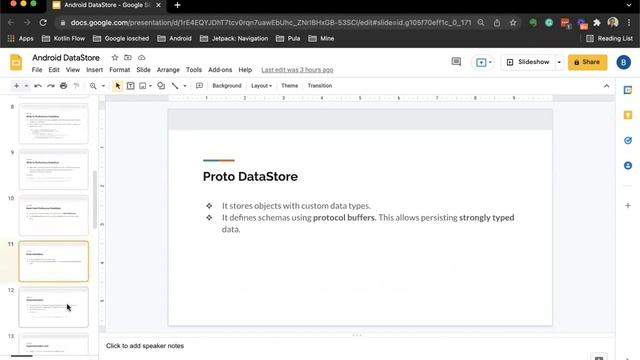Open insert image dropdown arrow
The height and width of the screenshot is (360, 640).
[x=150, y=86]
